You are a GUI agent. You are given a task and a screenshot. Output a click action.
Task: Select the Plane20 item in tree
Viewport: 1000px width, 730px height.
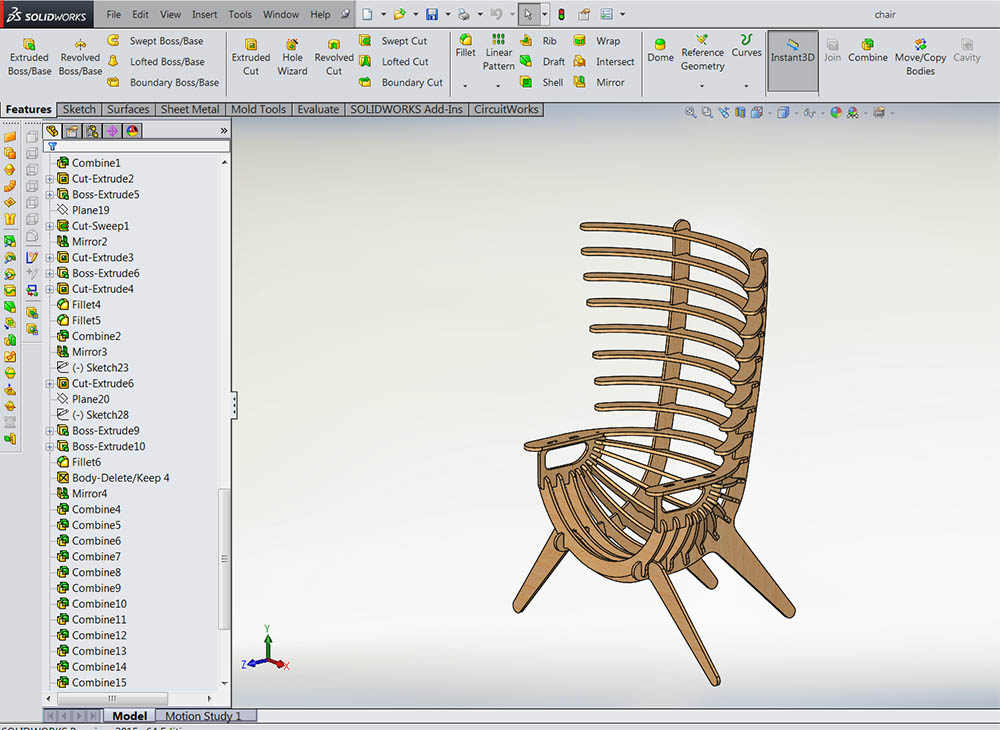tap(83, 399)
